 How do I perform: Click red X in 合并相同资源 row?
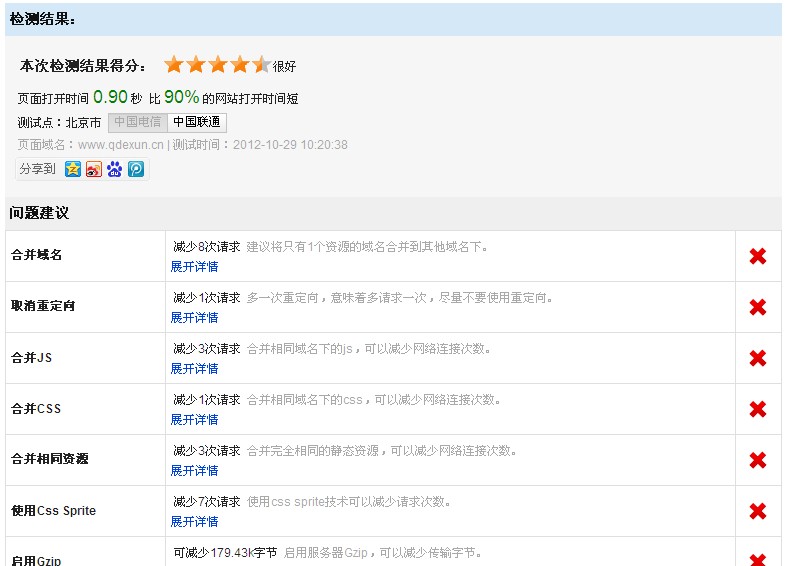[x=757, y=460]
